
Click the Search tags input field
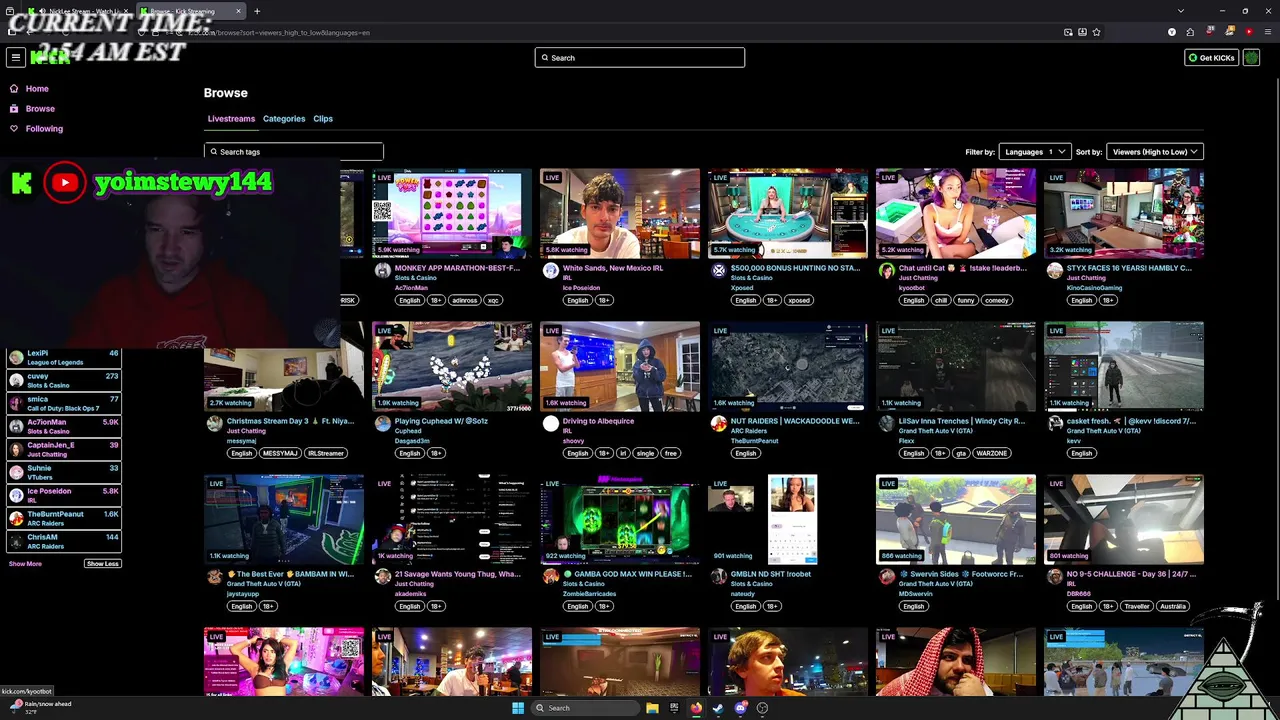point(293,152)
